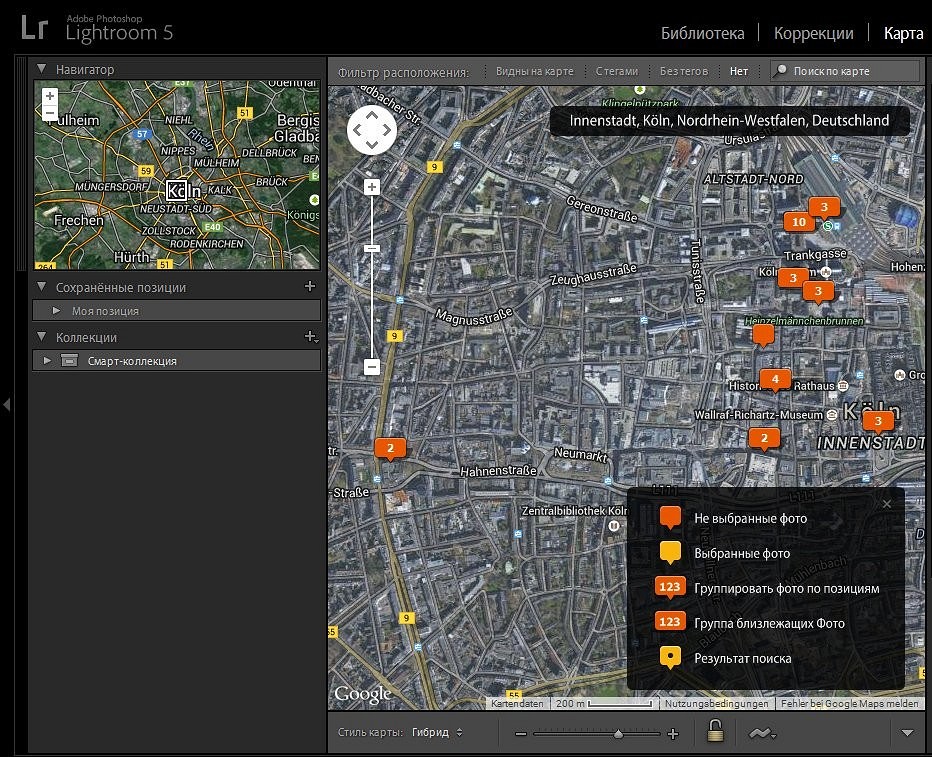This screenshot has width=932, height=757.
Task: Click the lock markers padlock icon
Action: [715, 732]
